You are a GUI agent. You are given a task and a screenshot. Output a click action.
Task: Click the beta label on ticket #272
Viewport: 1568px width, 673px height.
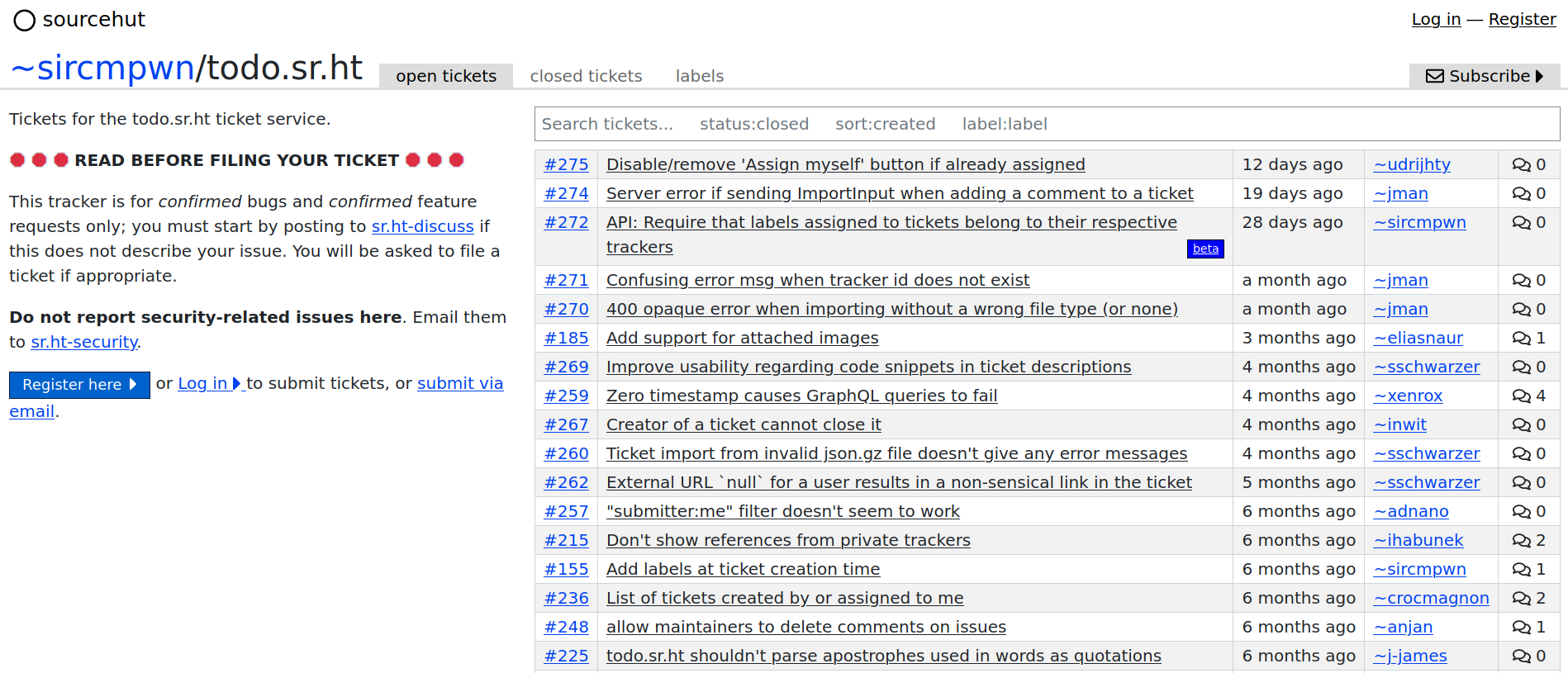tap(1205, 249)
